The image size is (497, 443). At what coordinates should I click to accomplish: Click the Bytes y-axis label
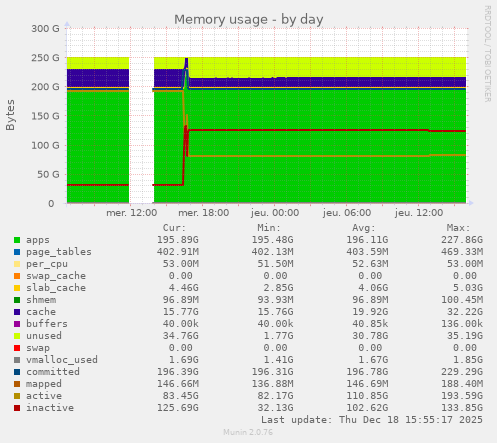[x=10, y=115]
